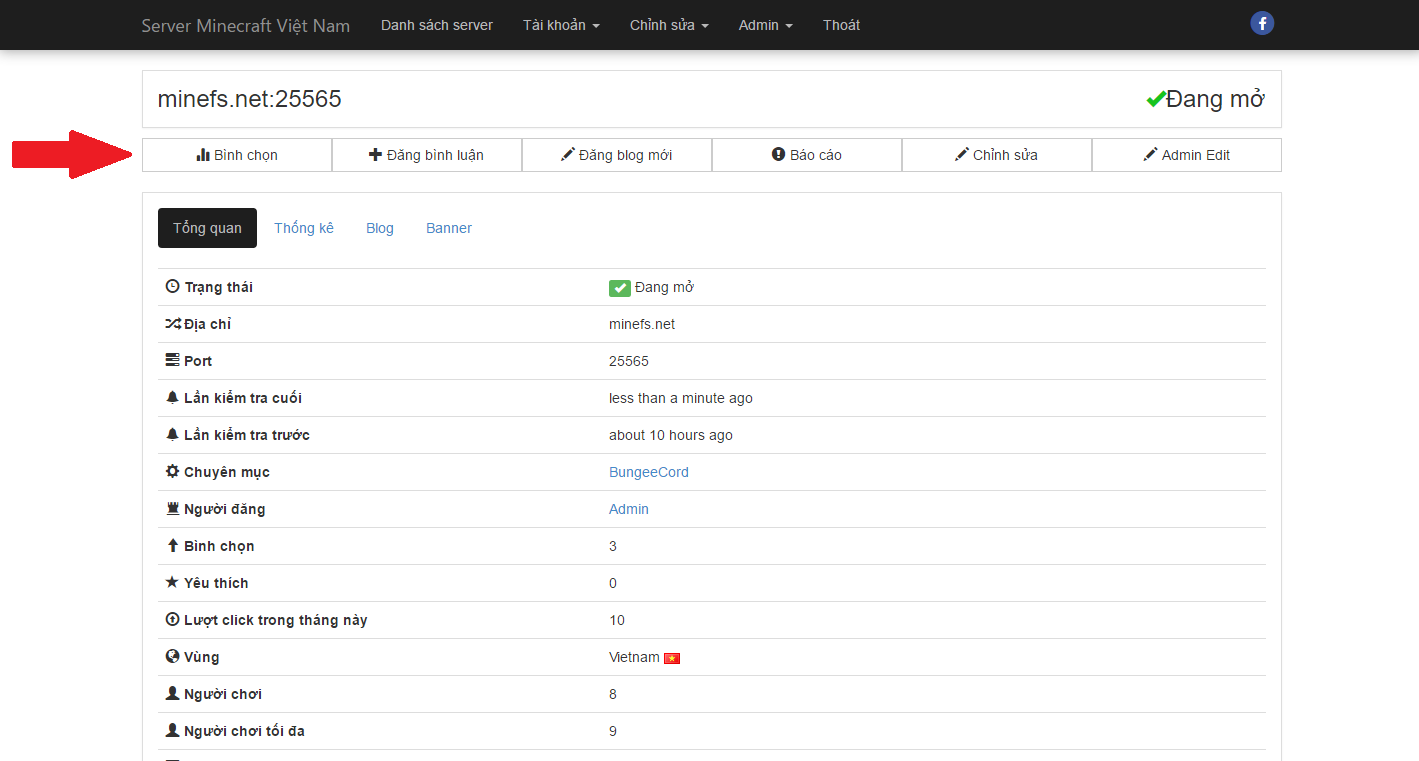Click the 'about 10 hours ago' text
The image size is (1419, 761).
point(671,435)
